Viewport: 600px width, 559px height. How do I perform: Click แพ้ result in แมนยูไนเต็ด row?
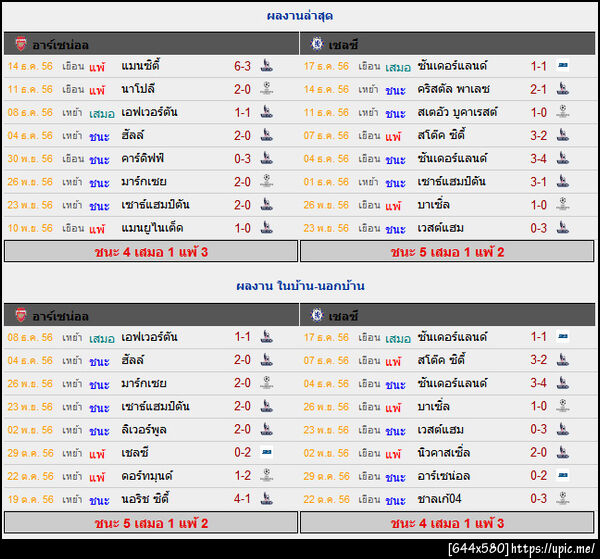97,229
